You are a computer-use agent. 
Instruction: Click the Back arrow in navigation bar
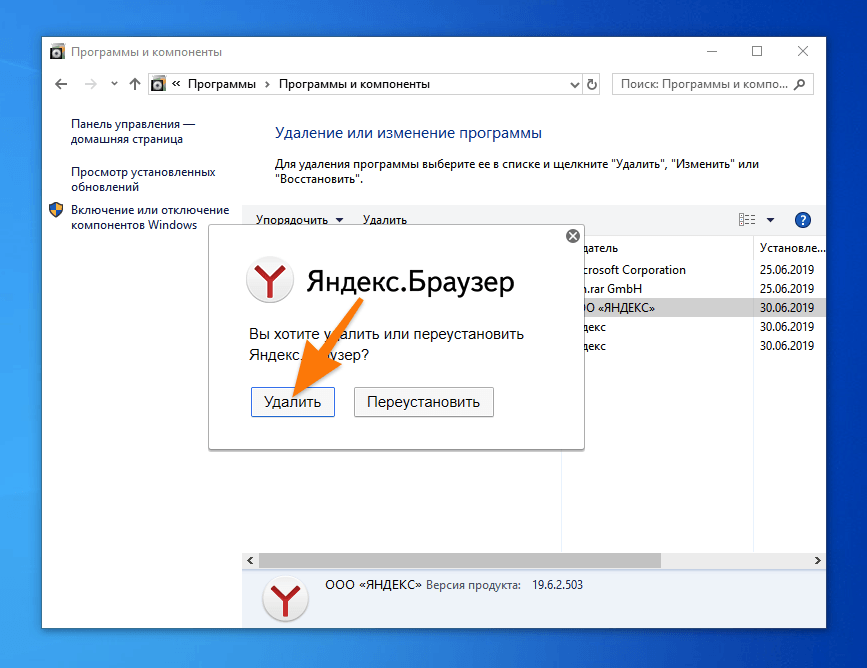pos(61,84)
